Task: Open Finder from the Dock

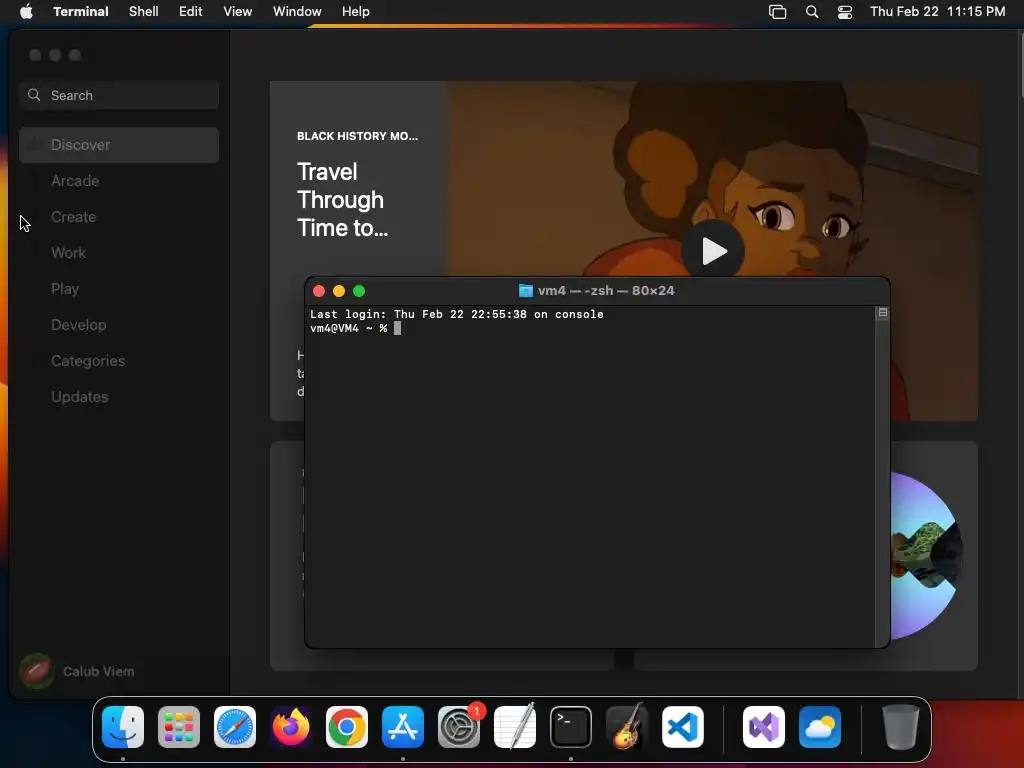Action: pyautogui.click(x=123, y=727)
